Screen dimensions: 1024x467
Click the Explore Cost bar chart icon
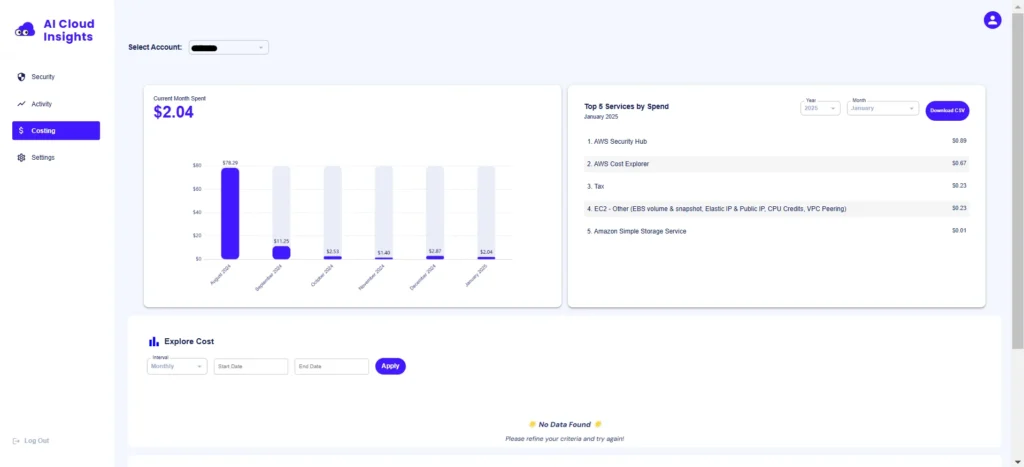point(154,341)
